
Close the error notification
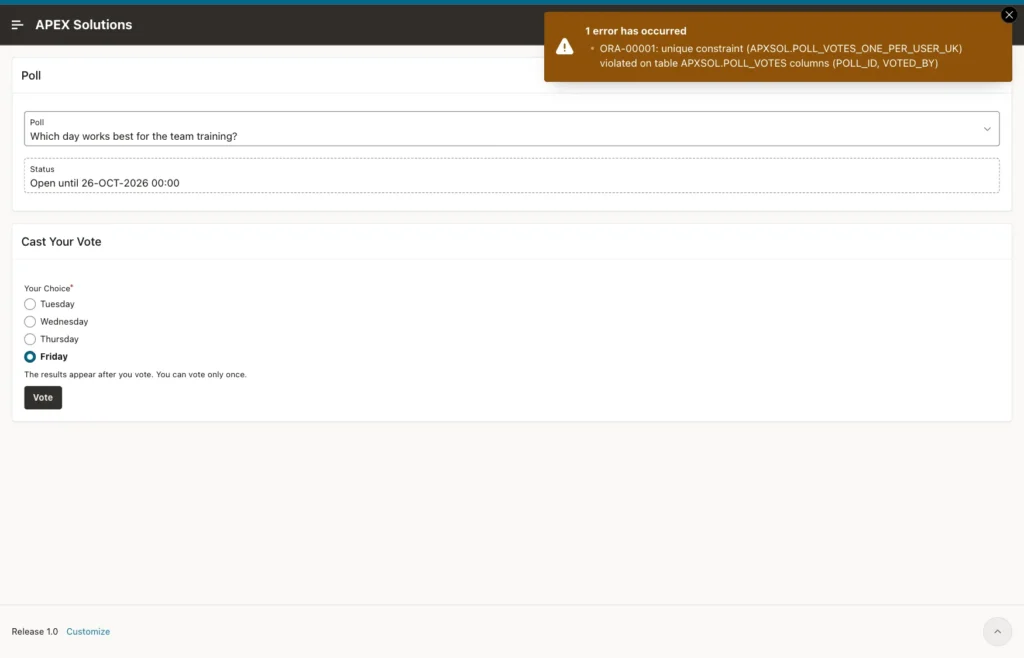1008,15
